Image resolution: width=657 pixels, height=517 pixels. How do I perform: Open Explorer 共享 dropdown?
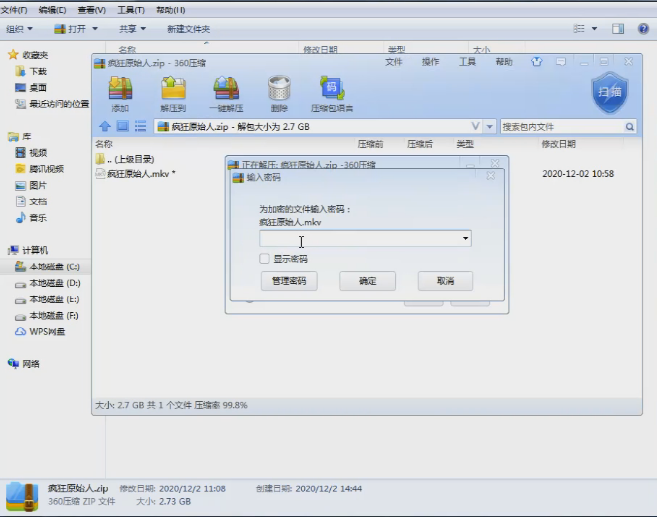point(132,29)
